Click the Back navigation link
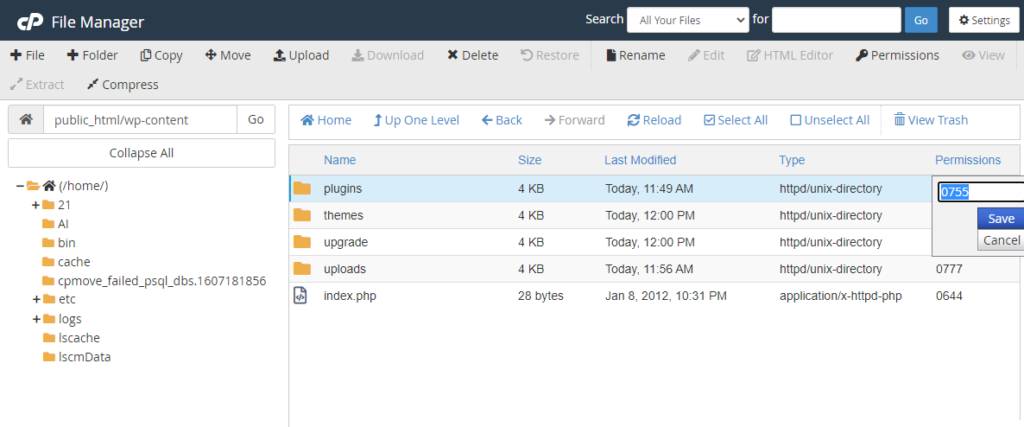The image size is (1024, 427). [502, 120]
